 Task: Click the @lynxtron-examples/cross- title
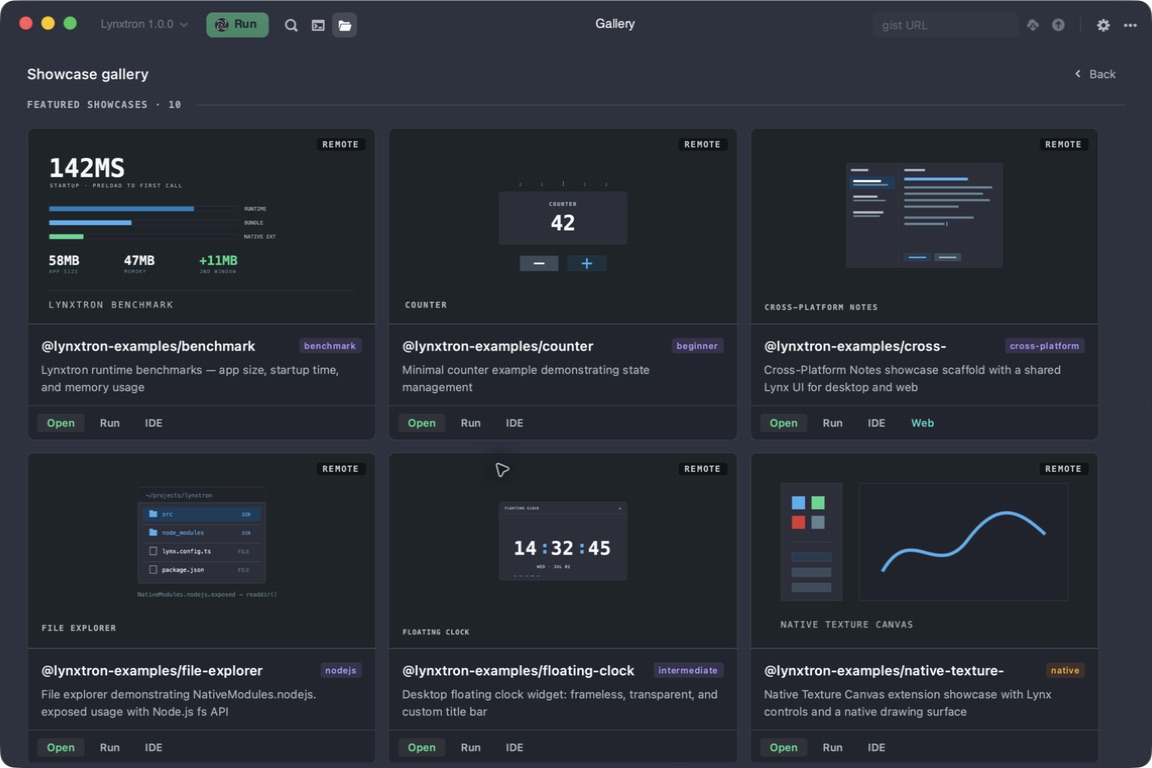click(x=855, y=346)
